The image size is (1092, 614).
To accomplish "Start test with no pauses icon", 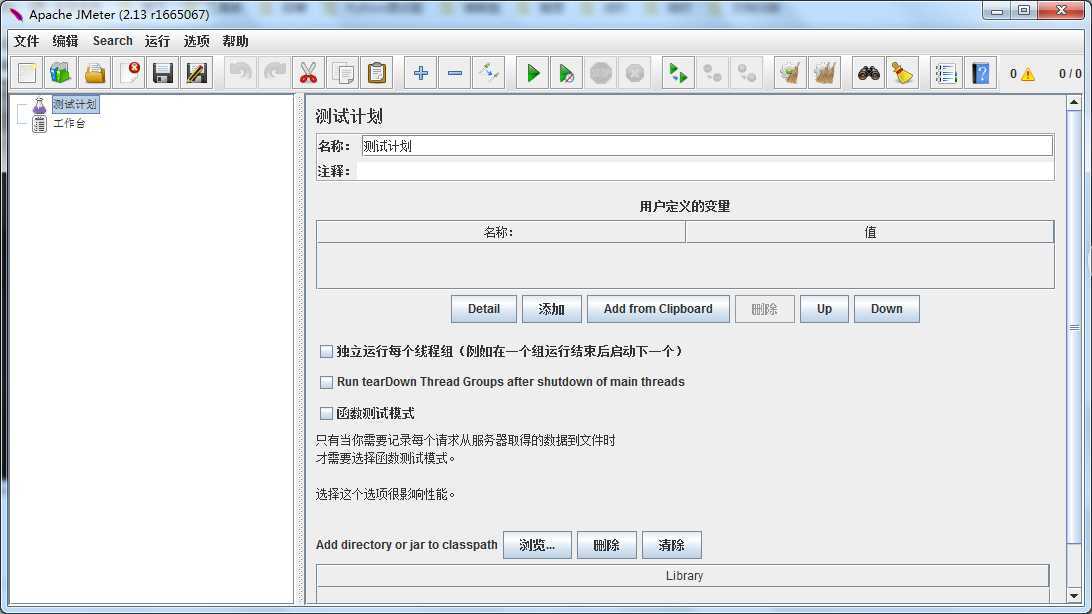I will point(567,72).
